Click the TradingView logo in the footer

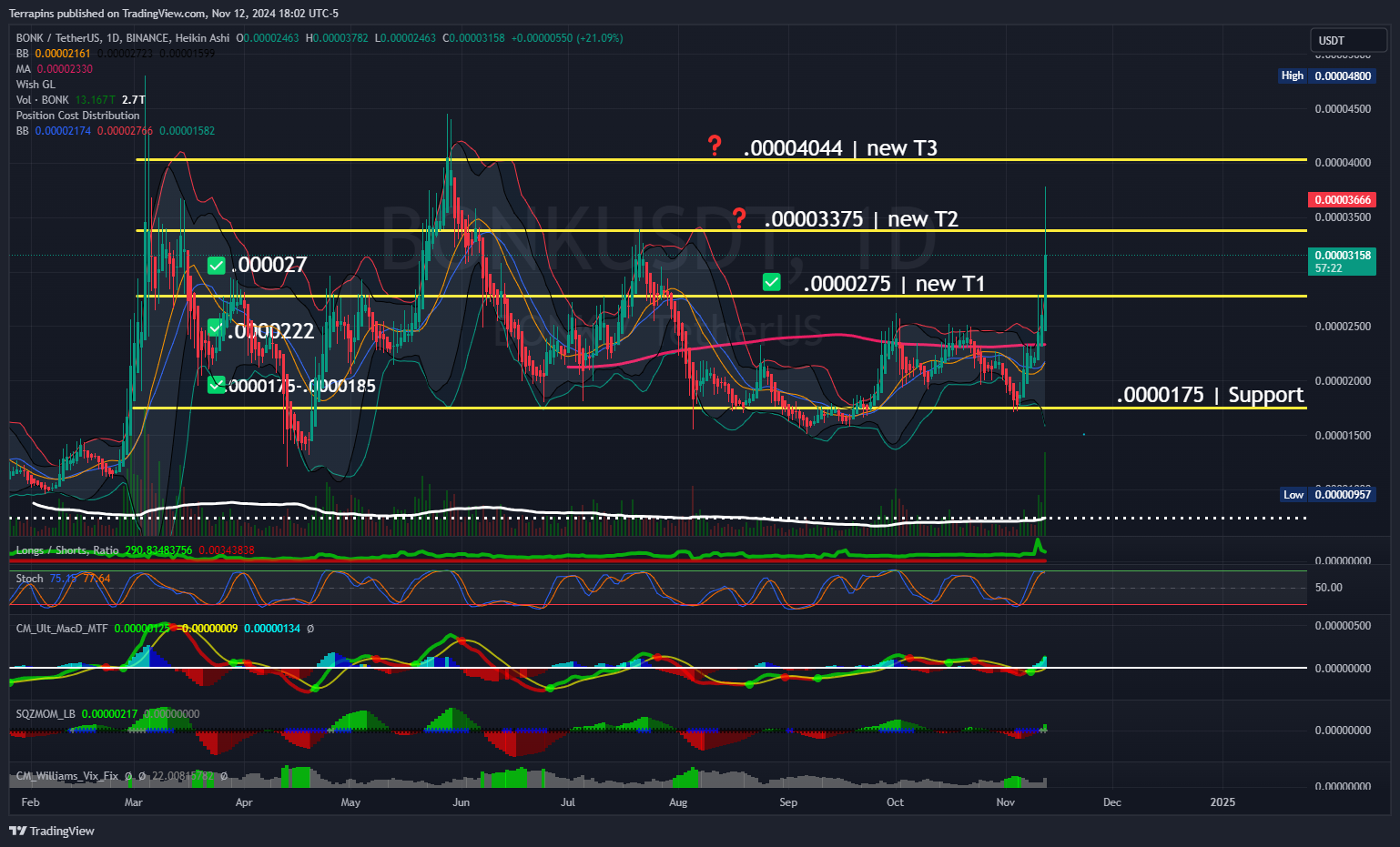click(52, 831)
